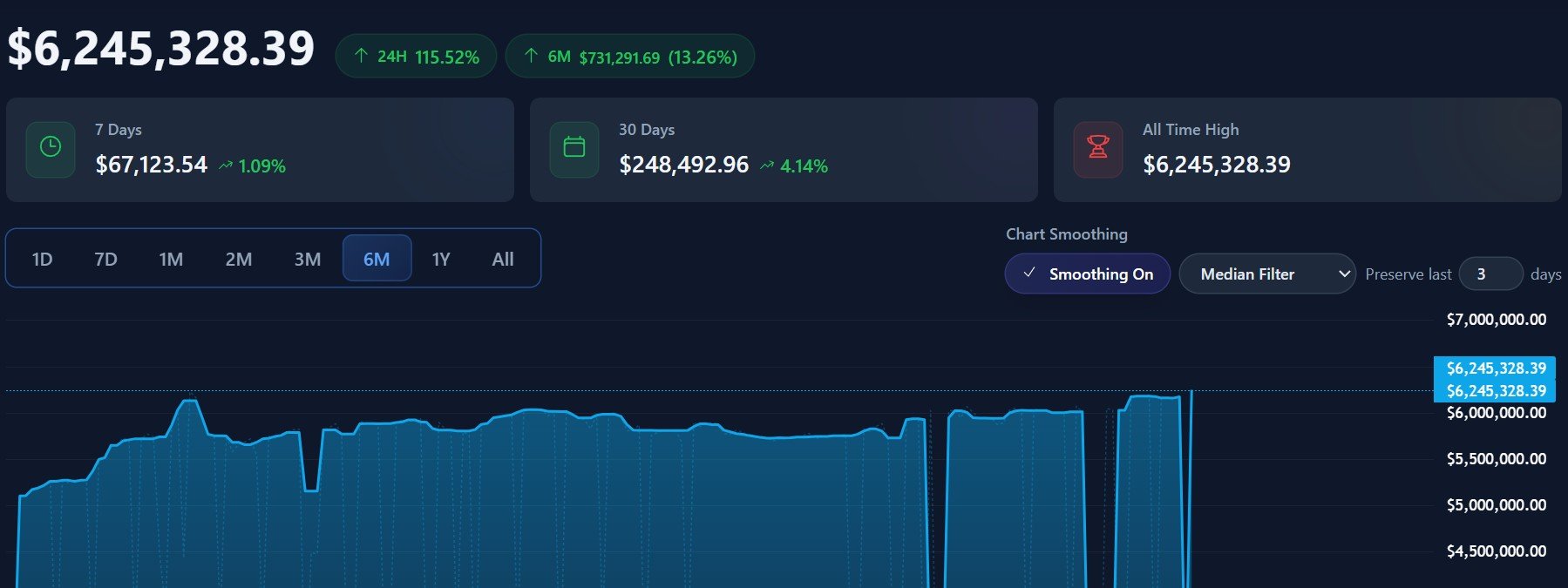Choose the 3M time range
Screen dimensions: 1568x588
pos(308,260)
